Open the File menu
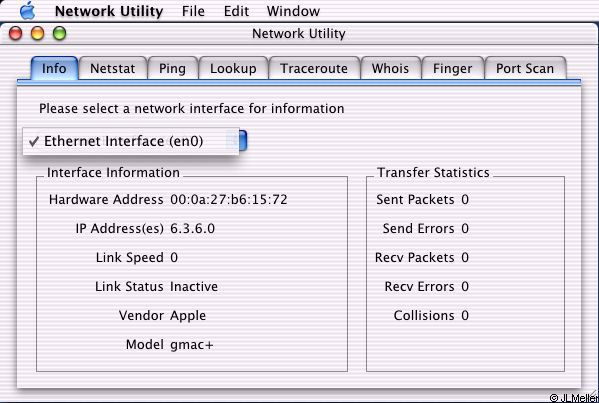 193,11
